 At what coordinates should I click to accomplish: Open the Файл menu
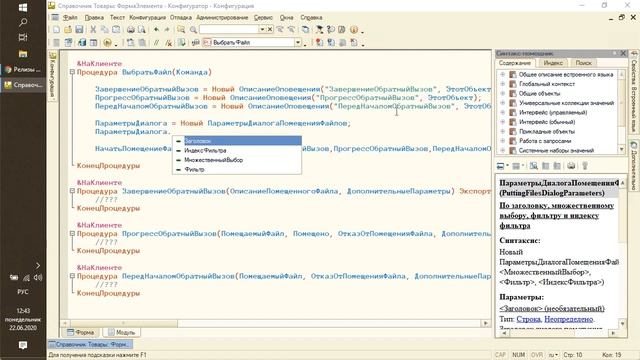[70, 18]
